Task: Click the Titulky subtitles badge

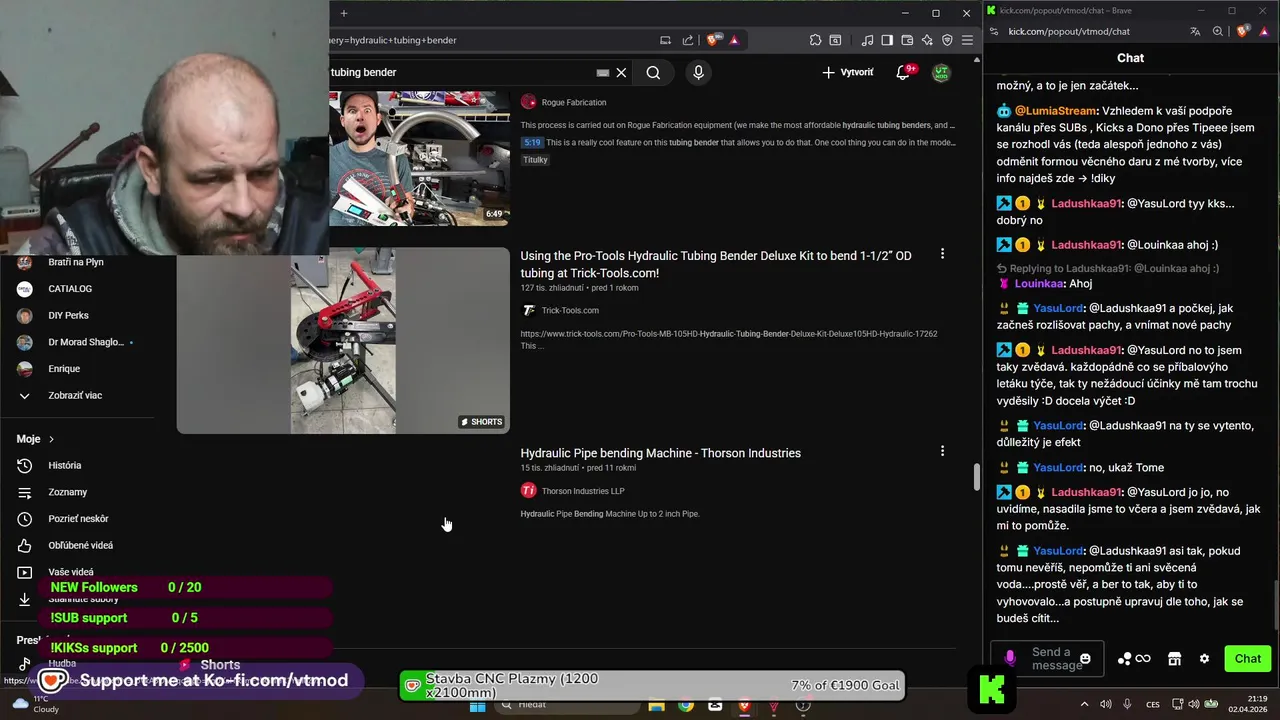Action: pyautogui.click(x=535, y=160)
